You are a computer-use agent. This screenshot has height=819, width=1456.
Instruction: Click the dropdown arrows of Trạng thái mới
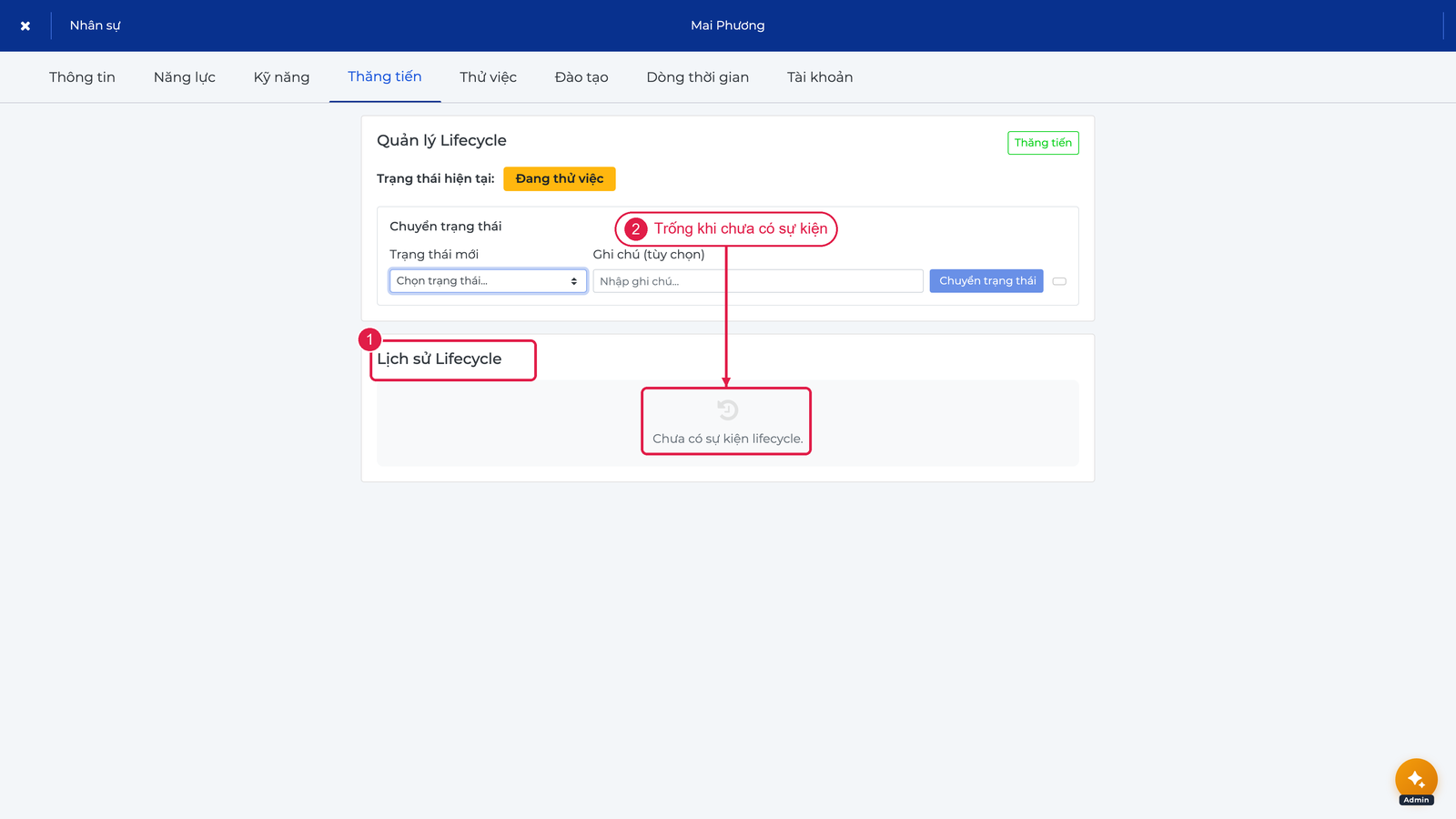pyautogui.click(x=574, y=281)
